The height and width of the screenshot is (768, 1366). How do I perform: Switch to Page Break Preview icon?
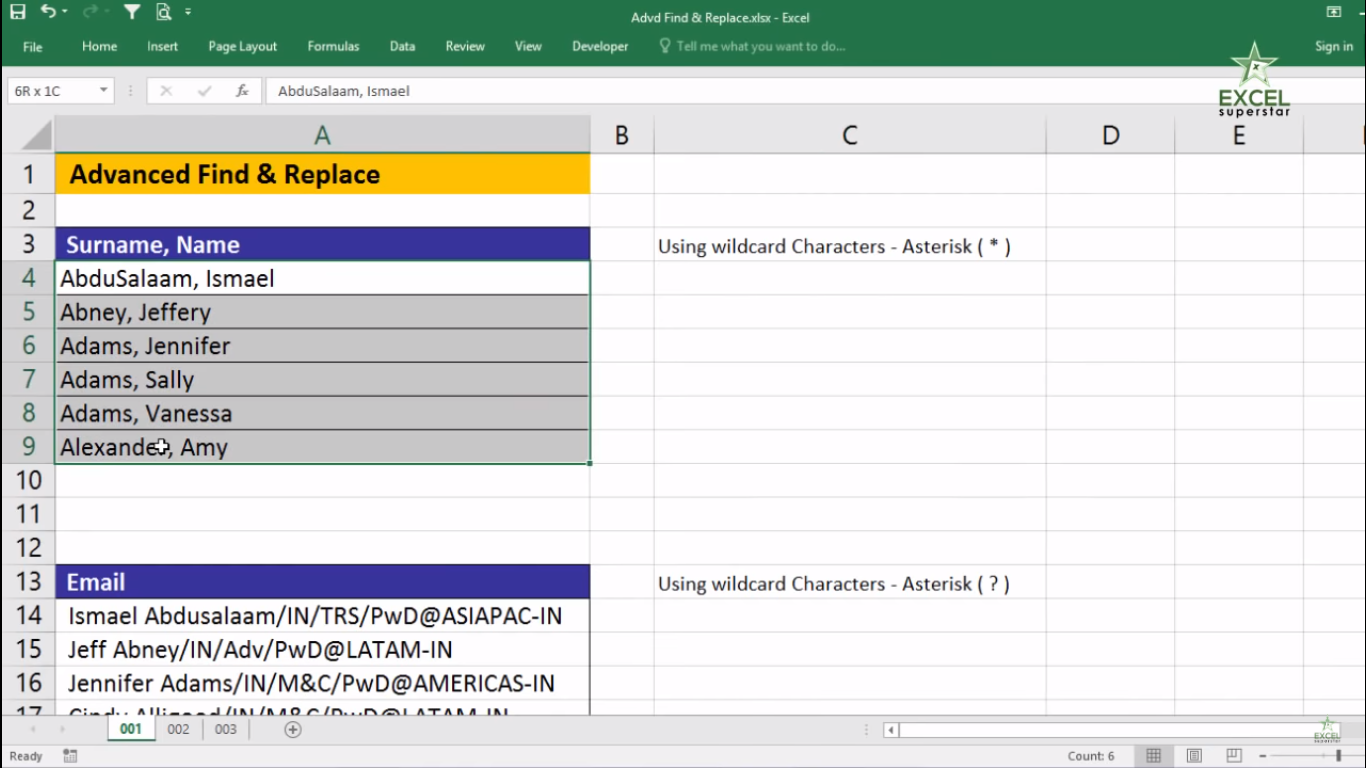click(x=1234, y=756)
